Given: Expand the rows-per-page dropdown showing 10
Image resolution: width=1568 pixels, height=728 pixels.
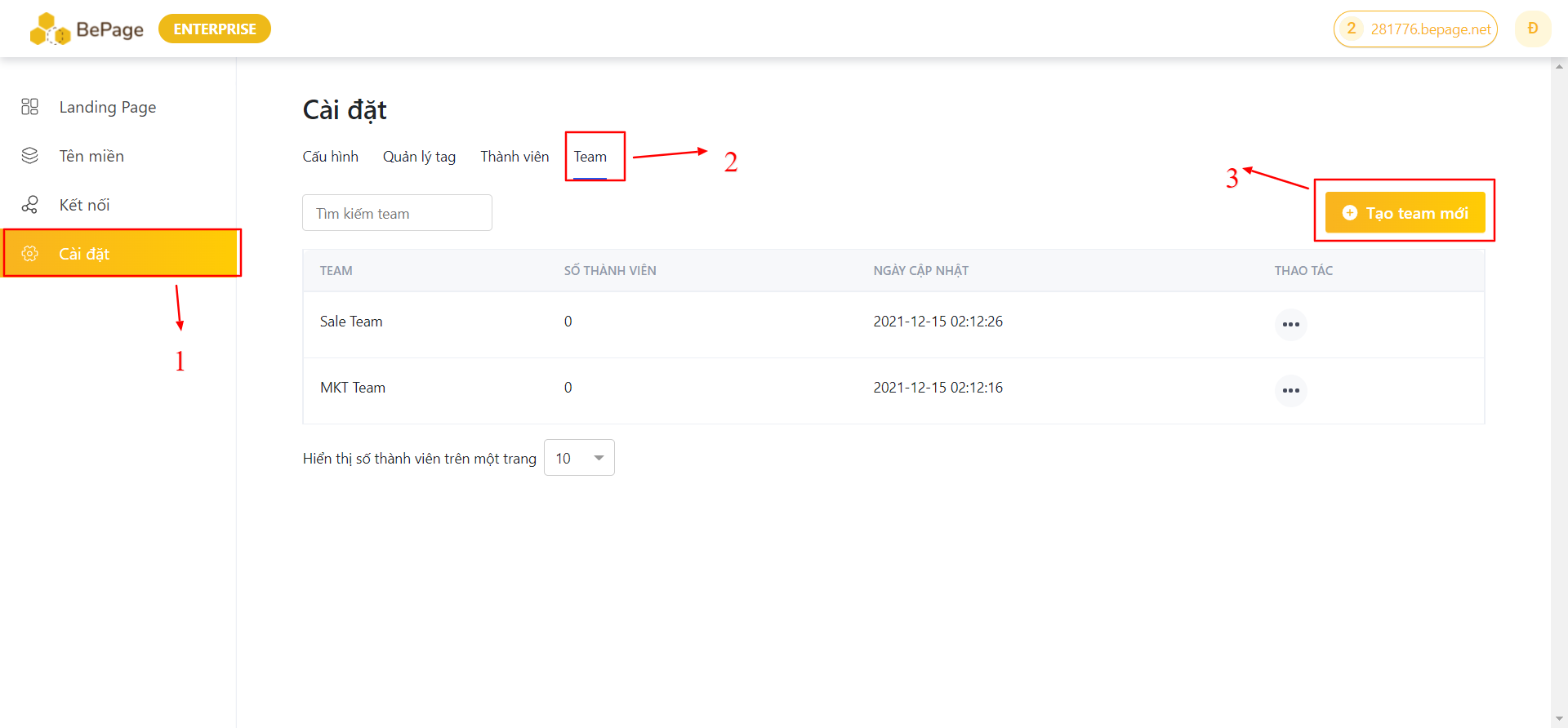Looking at the screenshot, I should tap(579, 458).
